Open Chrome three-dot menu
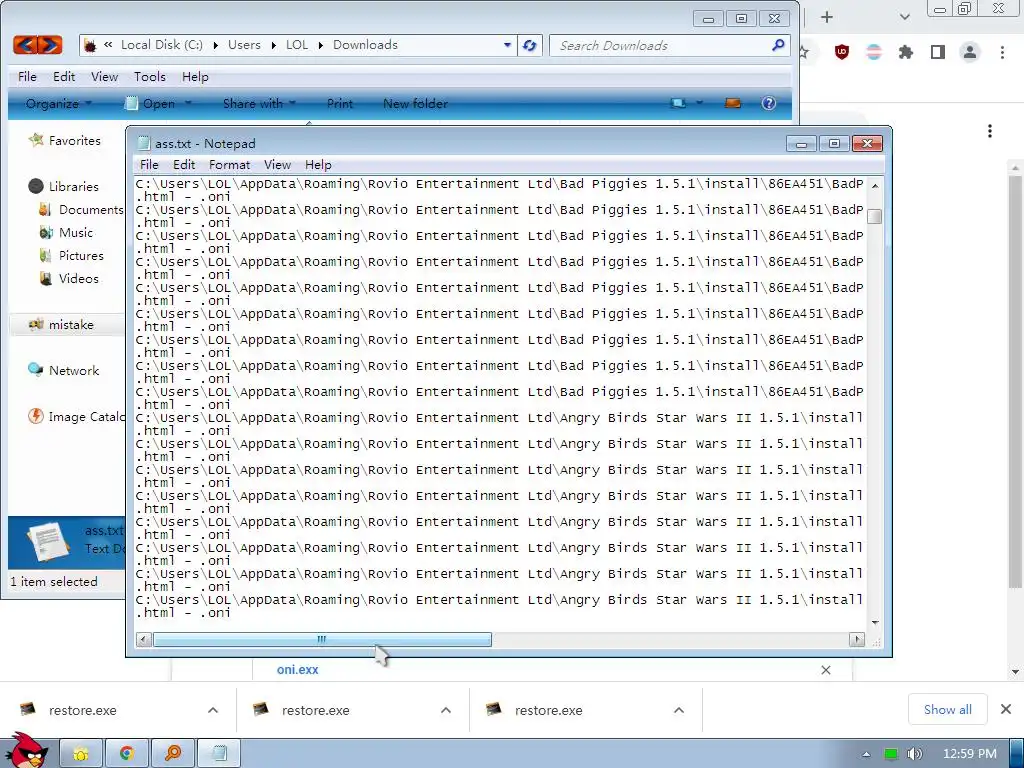 [1002, 52]
